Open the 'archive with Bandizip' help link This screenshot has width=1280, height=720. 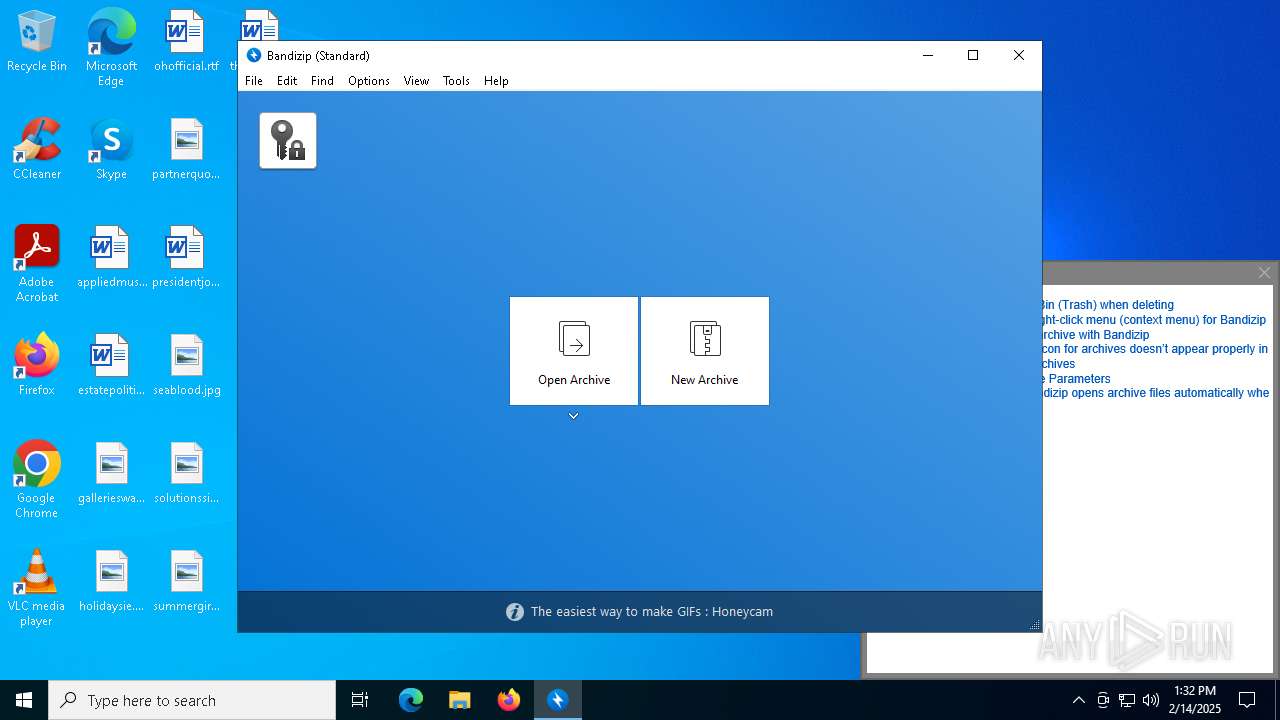pos(1096,335)
